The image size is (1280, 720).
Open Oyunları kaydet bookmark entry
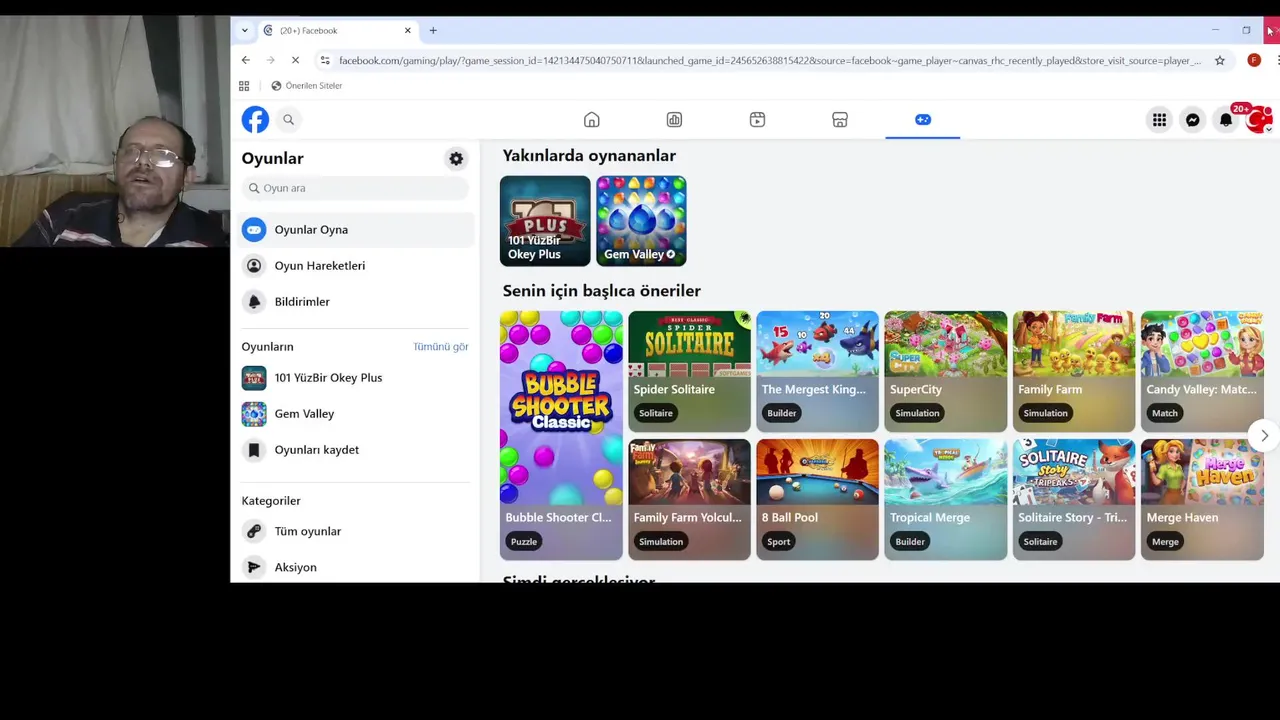(357, 450)
